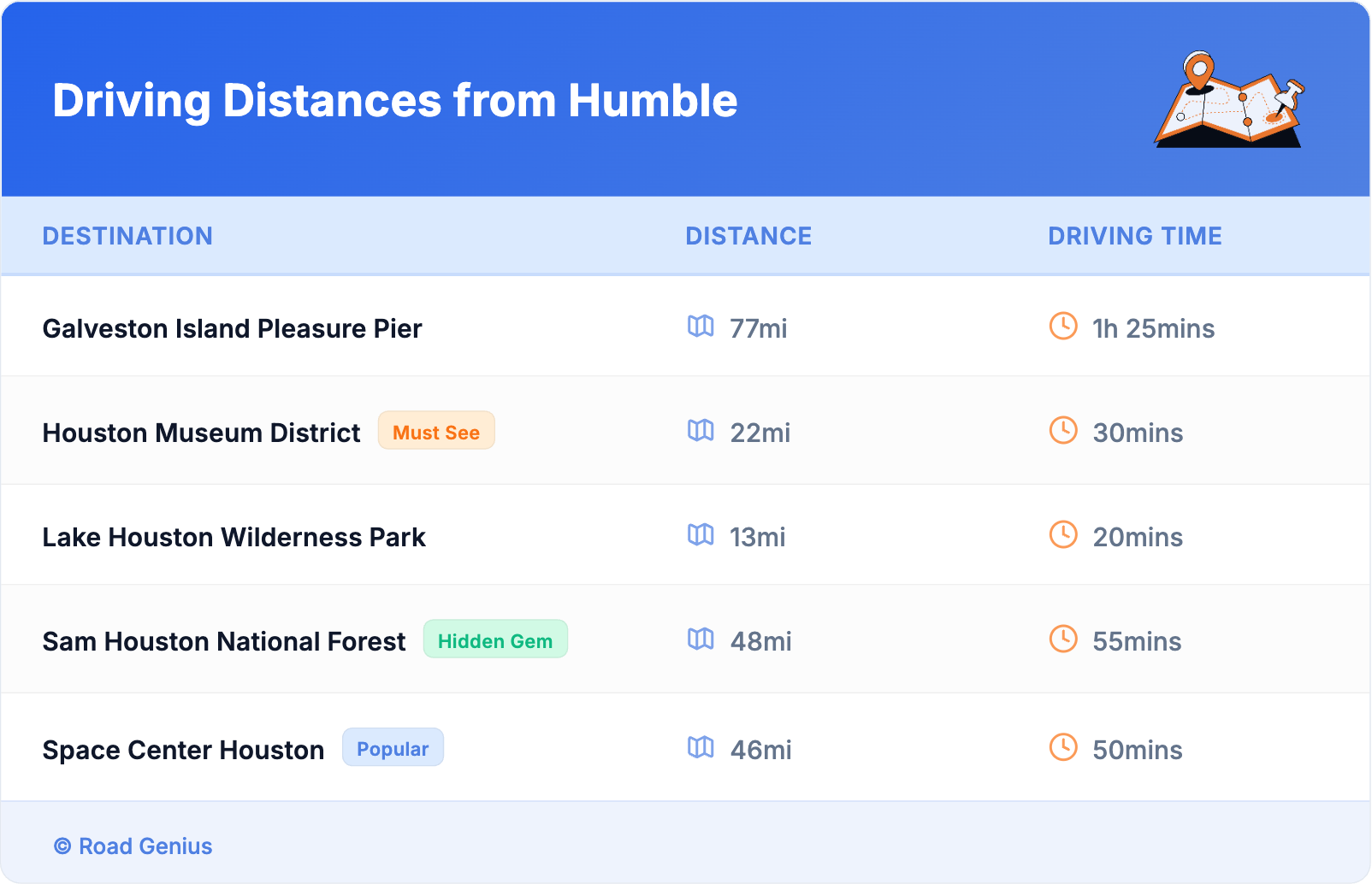Click the Popular badge
This screenshot has height=884, width=1372.
pyautogui.click(x=393, y=748)
